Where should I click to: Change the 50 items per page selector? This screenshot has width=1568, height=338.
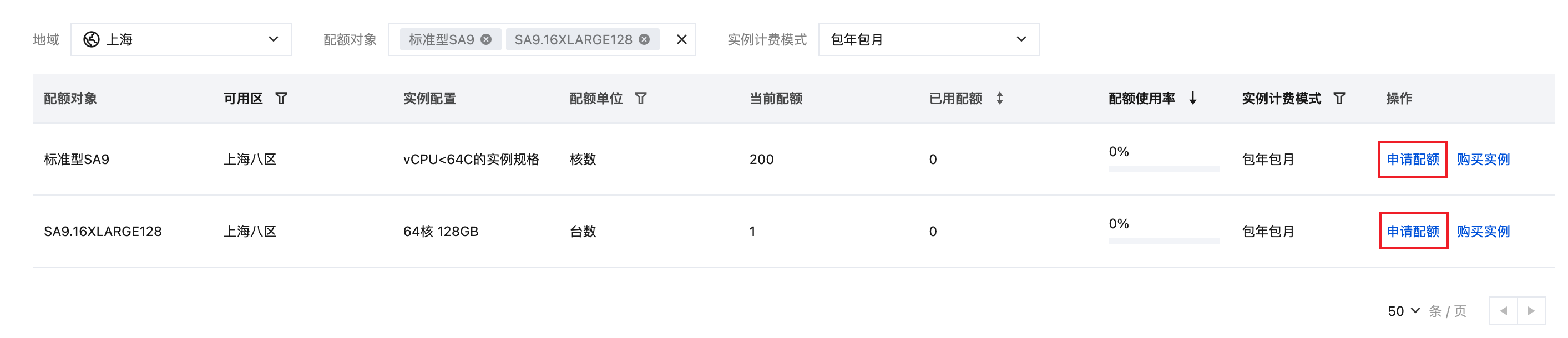tap(1404, 311)
